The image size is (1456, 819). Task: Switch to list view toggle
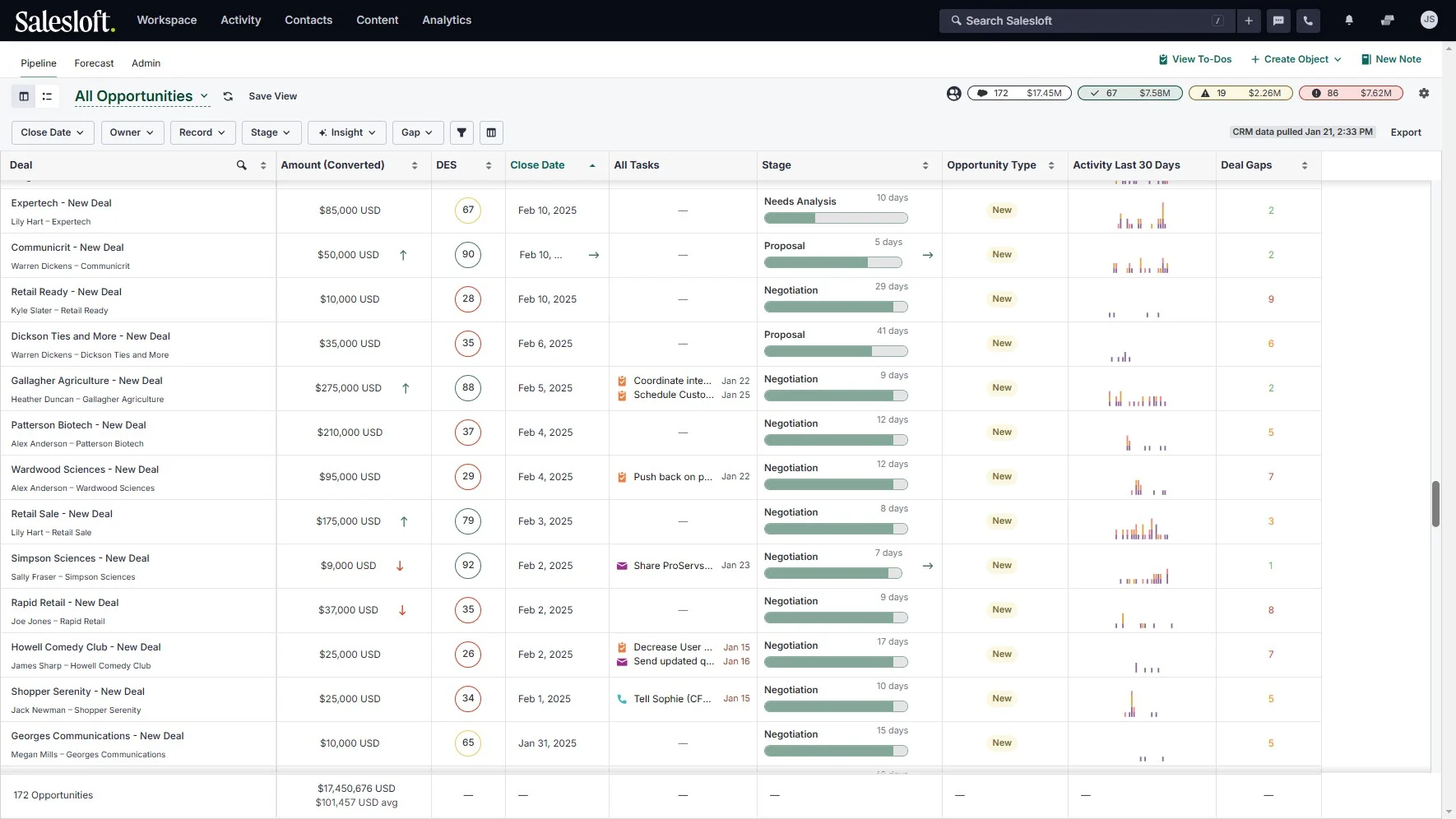click(x=47, y=96)
